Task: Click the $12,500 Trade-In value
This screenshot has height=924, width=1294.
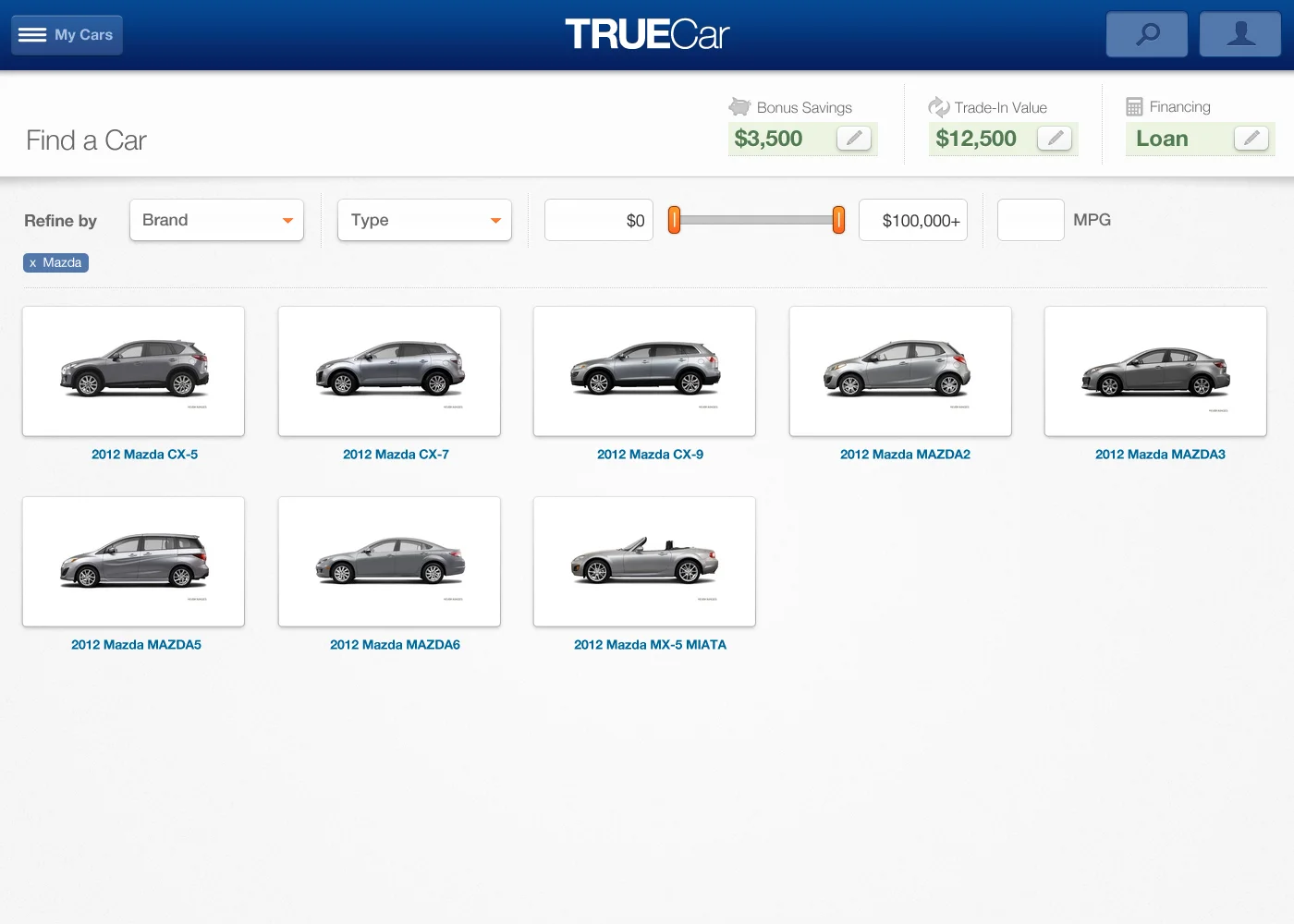Action: [976, 139]
